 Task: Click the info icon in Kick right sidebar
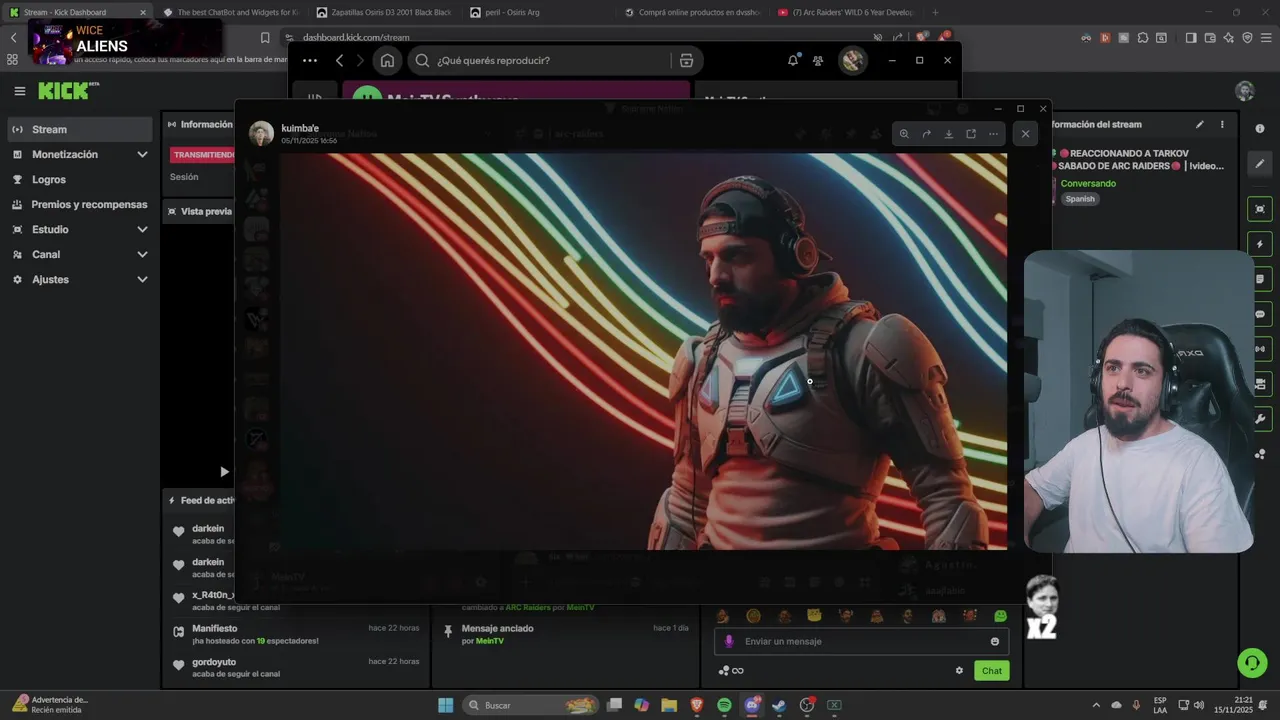click(1260, 129)
